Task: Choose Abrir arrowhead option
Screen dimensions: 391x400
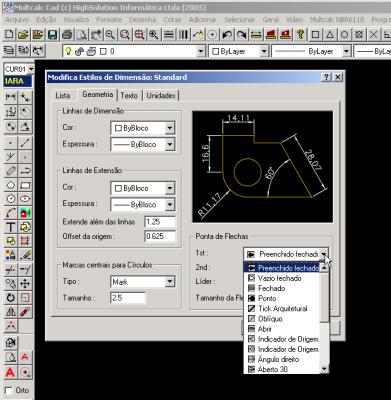Action: pos(282,329)
